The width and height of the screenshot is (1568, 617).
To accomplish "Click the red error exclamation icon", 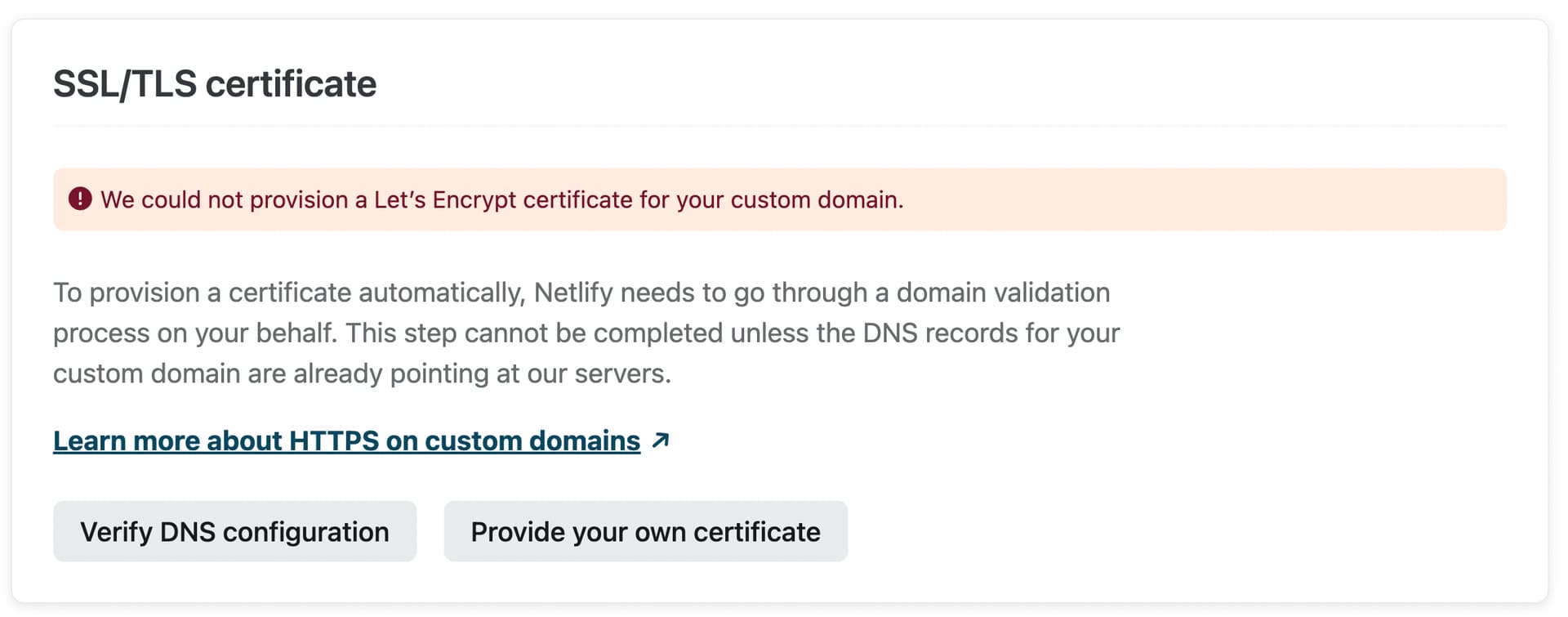I will (x=80, y=199).
